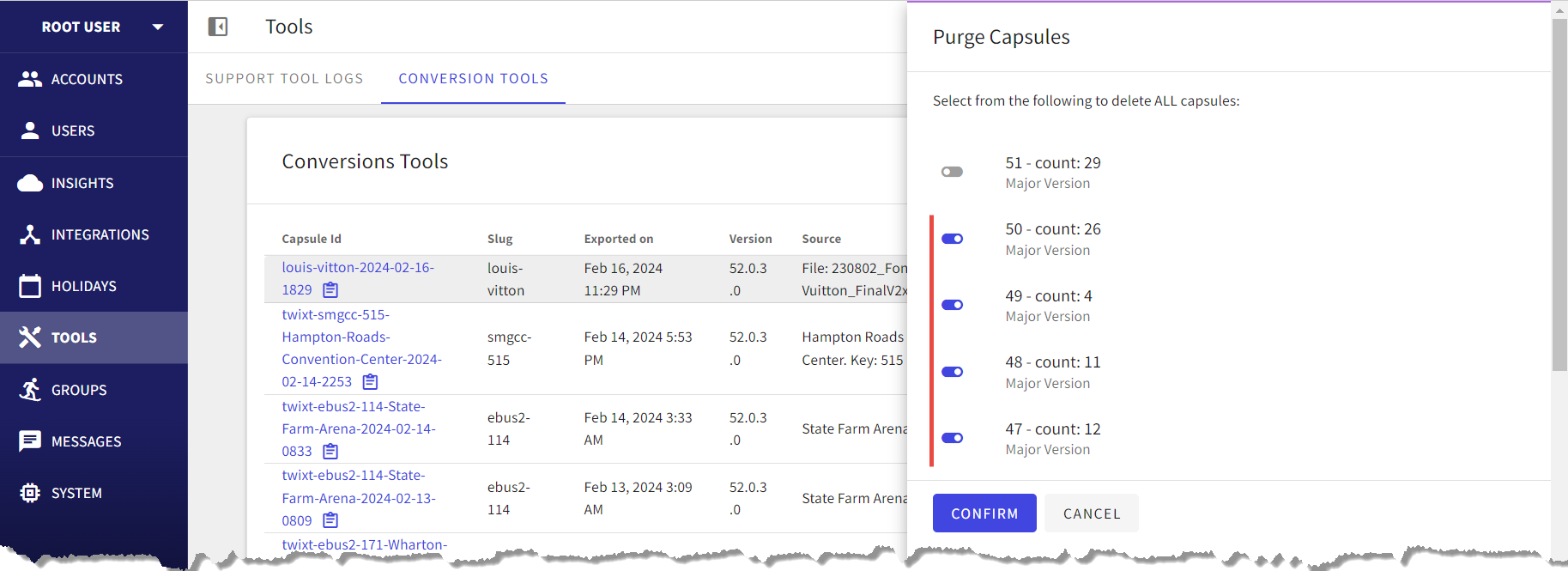Enable the version 51 purge toggle
Screen dimensions: 1568x571
click(952, 172)
